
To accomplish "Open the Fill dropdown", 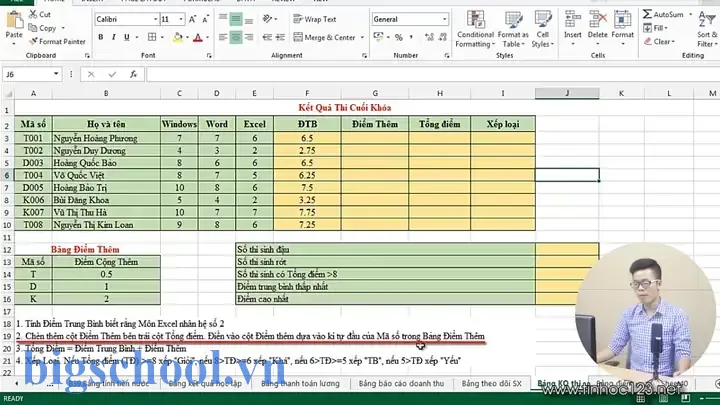I will (x=655, y=28).
